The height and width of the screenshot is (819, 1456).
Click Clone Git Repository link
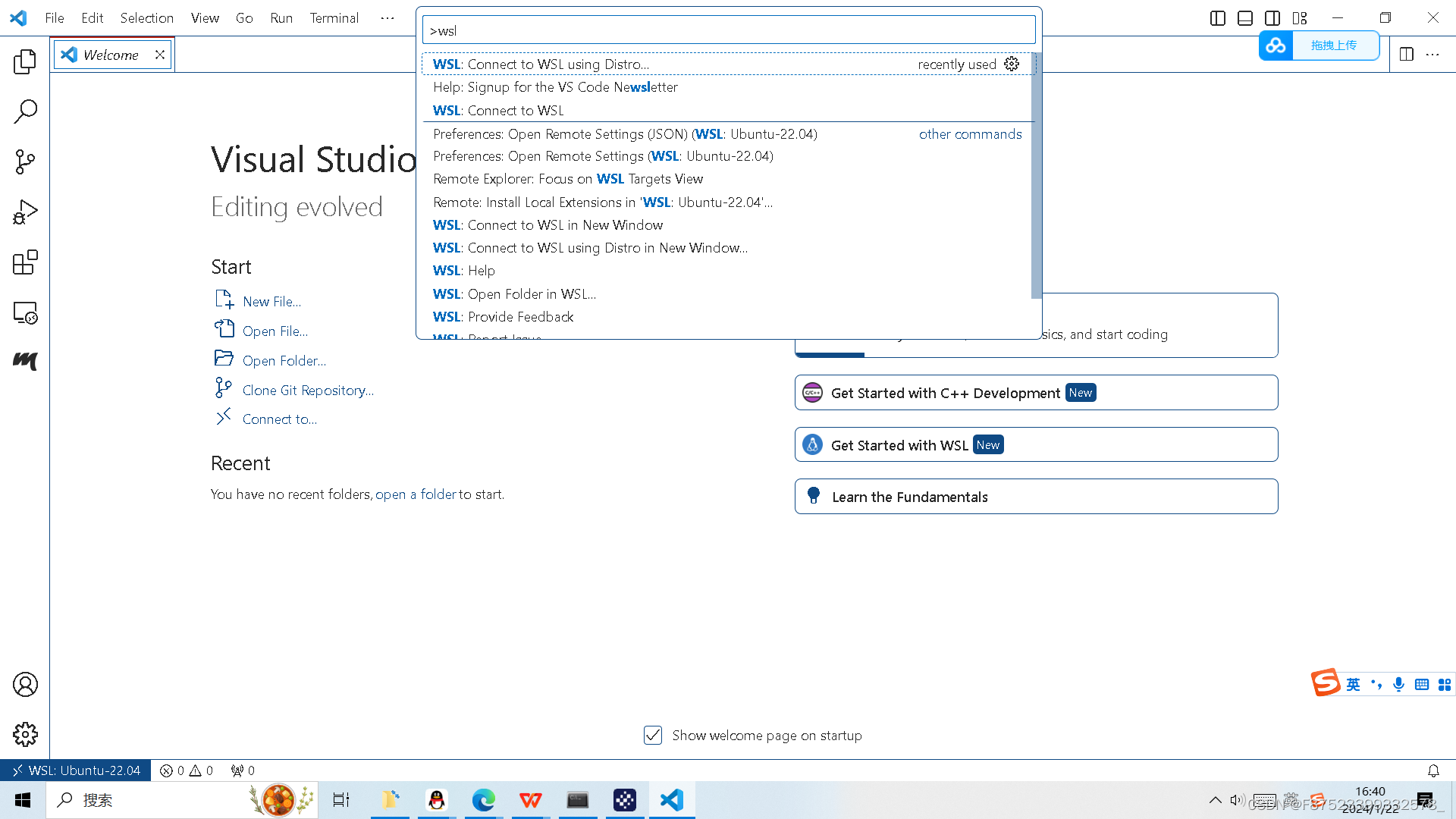pyautogui.click(x=308, y=390)
